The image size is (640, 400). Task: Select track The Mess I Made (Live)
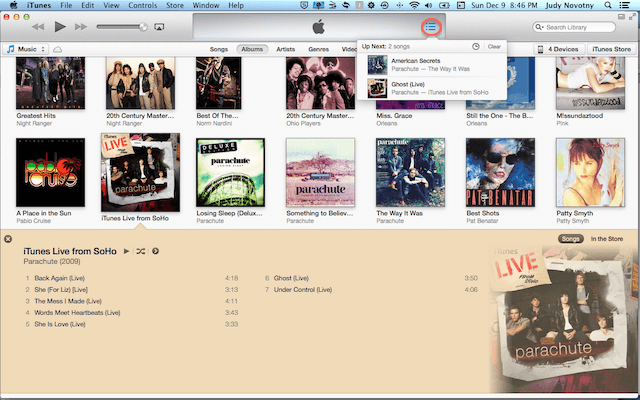tap(131, 301)
